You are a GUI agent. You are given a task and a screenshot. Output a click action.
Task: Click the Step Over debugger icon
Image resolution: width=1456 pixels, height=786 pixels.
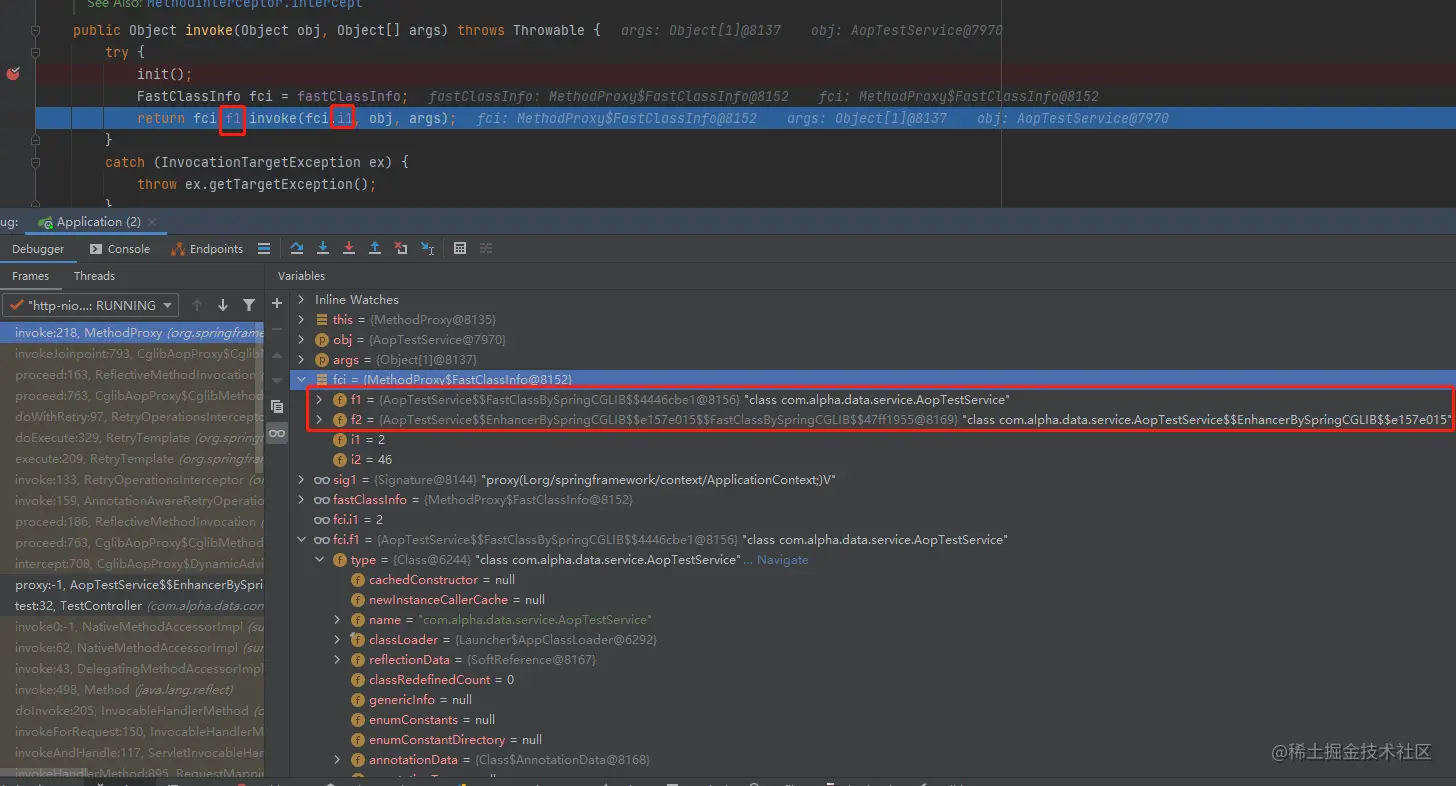click(x=297, y=248)
